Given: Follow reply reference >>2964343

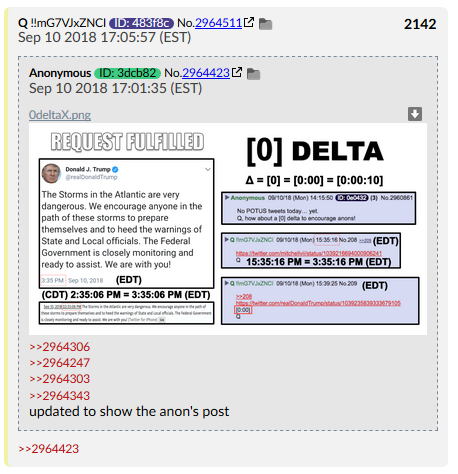Looking at the screenshot, I should 60,396.
